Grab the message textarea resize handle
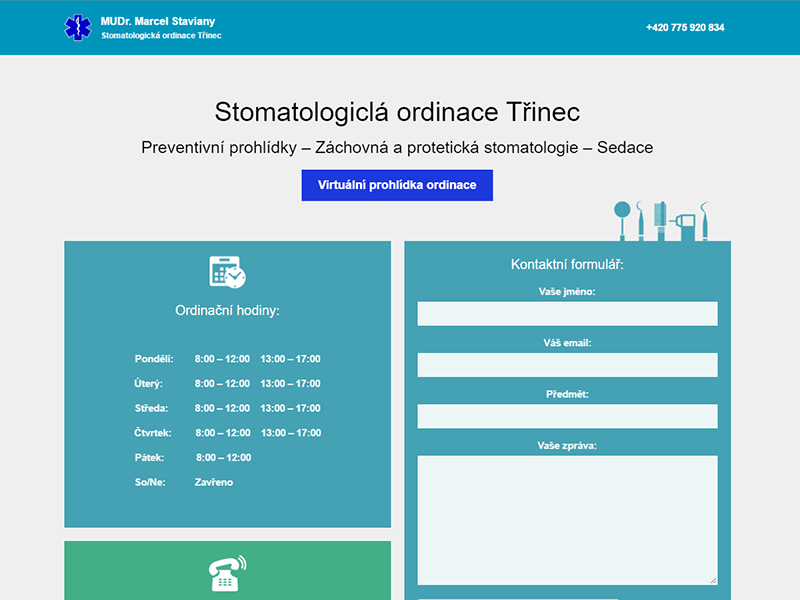This screenshot has height=600, width=800. point(713,580)
